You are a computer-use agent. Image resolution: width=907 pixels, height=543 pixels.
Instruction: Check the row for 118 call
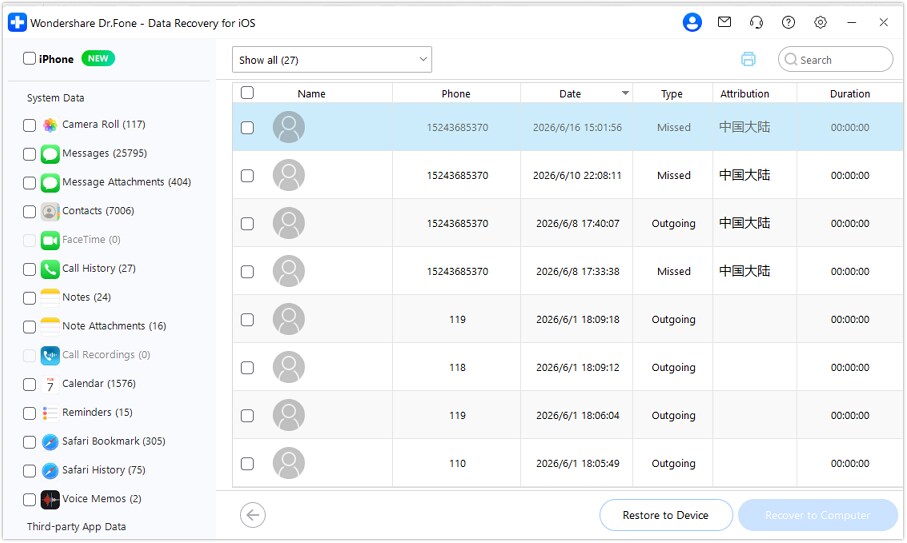247,367
